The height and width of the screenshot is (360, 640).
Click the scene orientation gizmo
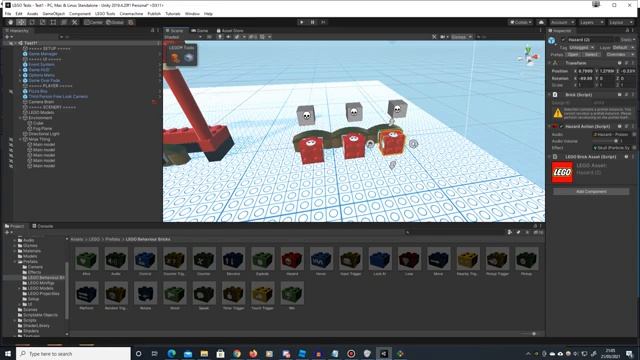[x=528, y=56]
